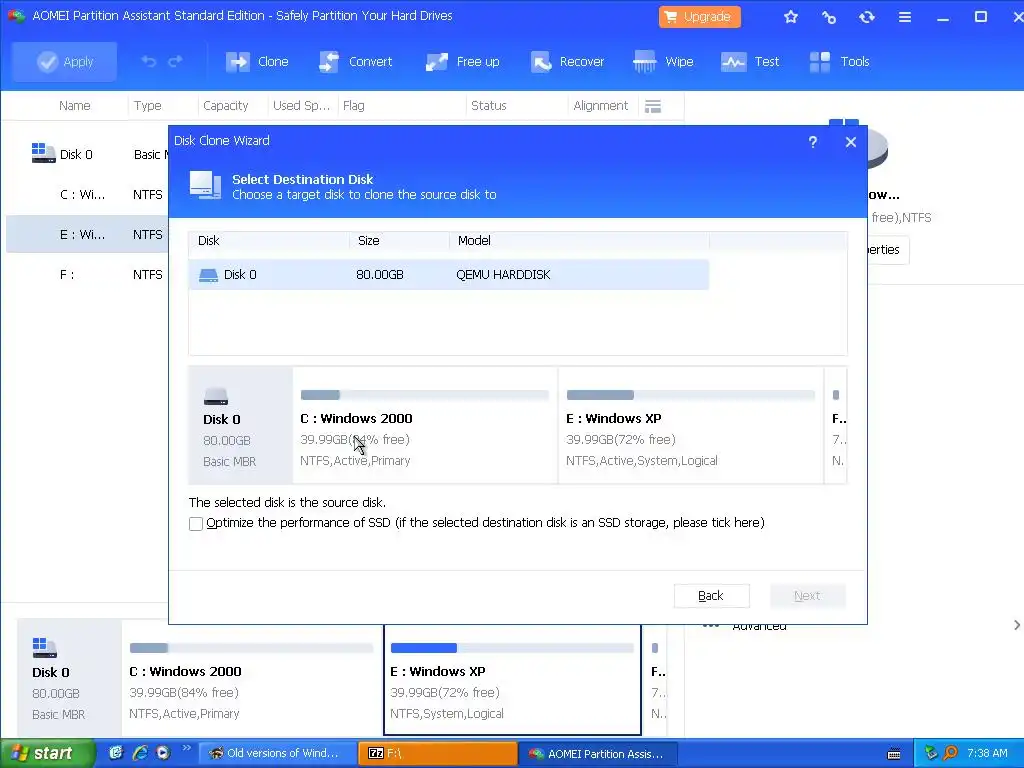The height and width of the screenshot is (768, 1024).
Task: Expand right panel with chevron arrow
Action: click(x=1017, y=625)
